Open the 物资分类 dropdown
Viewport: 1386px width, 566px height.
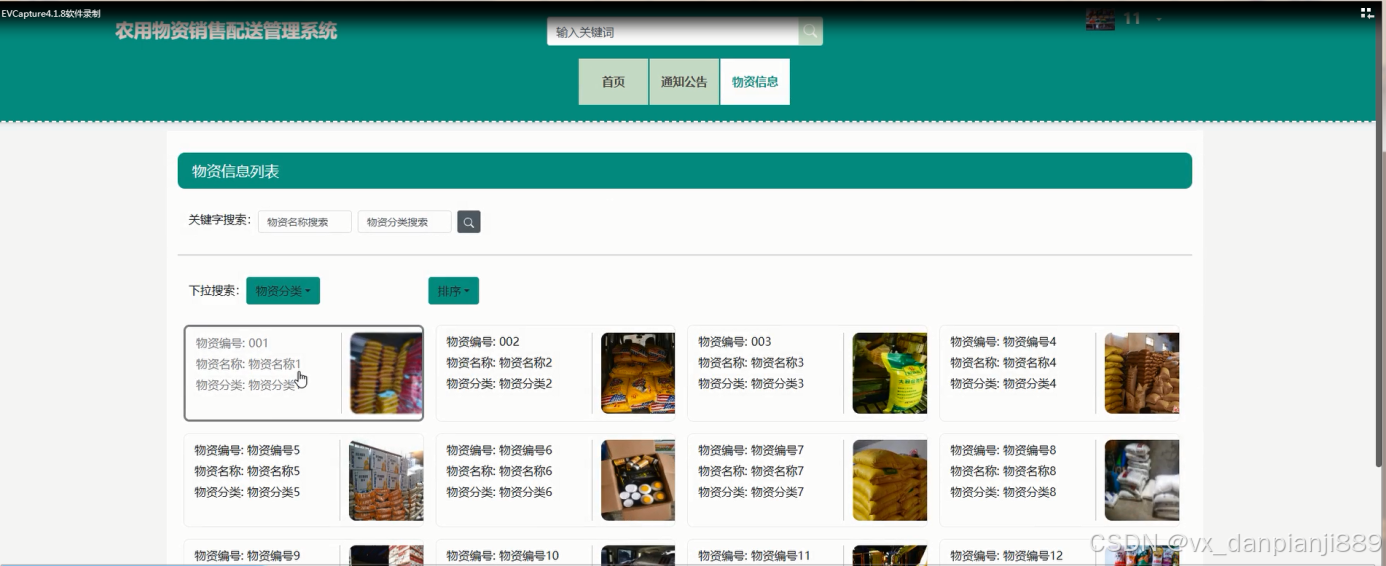click(x=283, y=291)
